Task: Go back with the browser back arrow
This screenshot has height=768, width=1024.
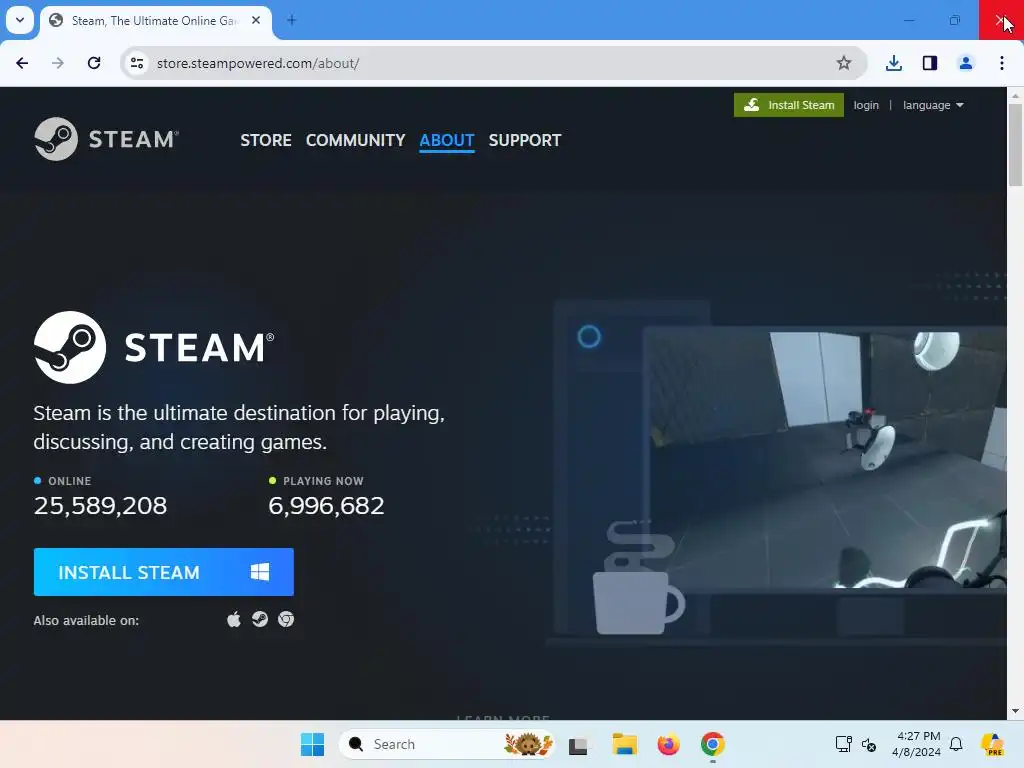Action: [22, 63]
